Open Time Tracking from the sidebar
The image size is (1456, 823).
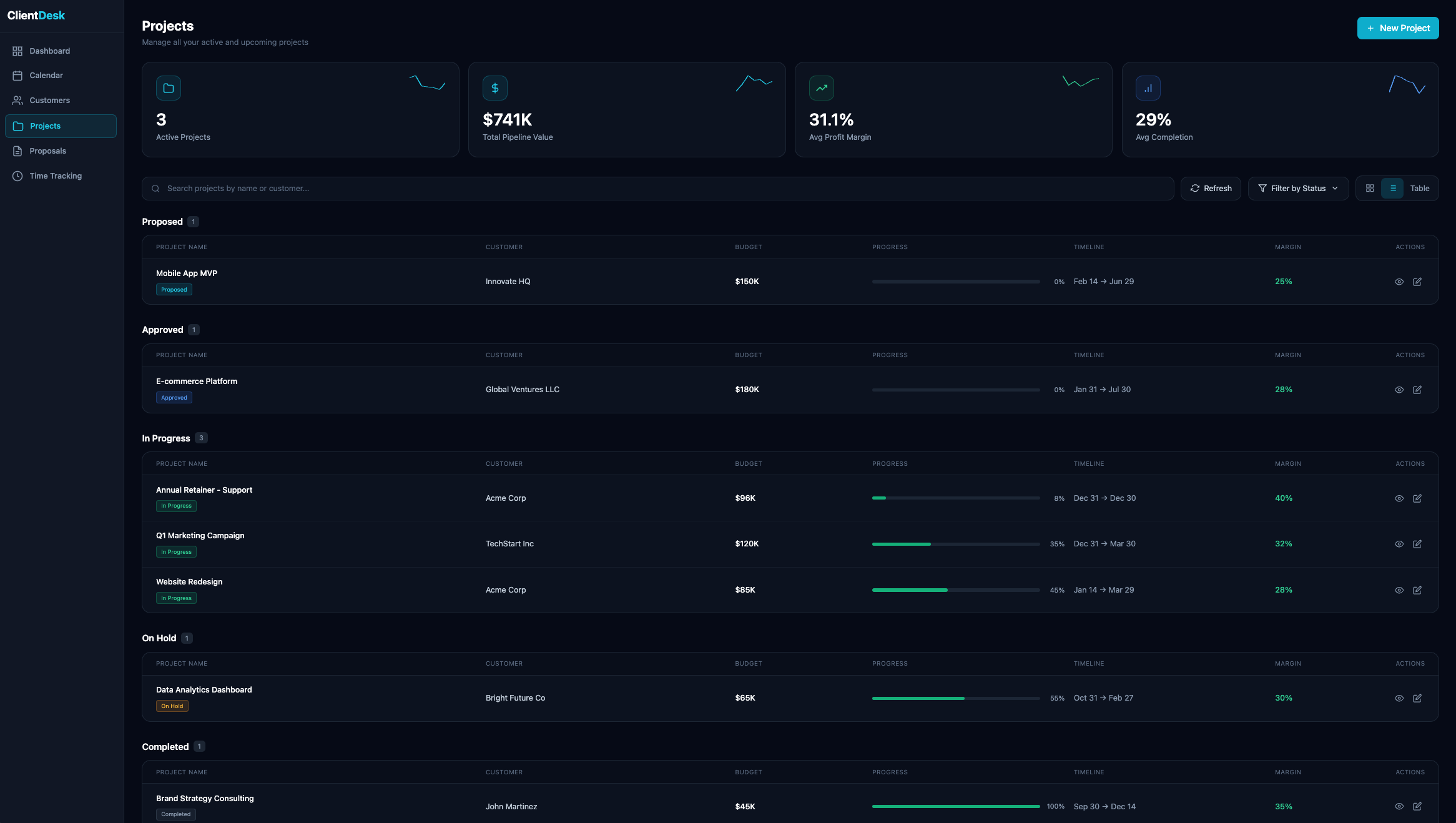(x=55, y=175)
